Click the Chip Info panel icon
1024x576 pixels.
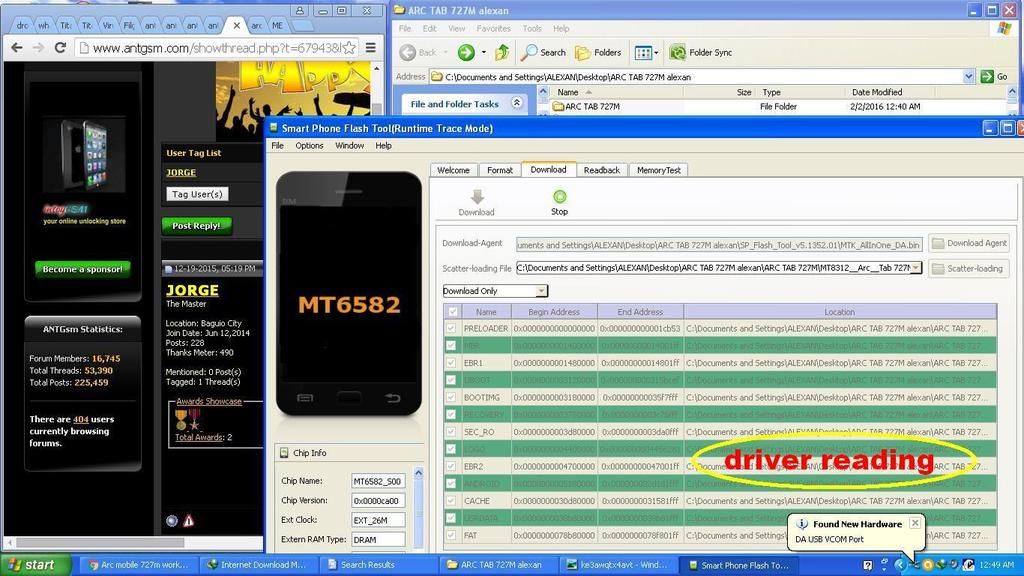pyautogui.click(x=284, y=453)
